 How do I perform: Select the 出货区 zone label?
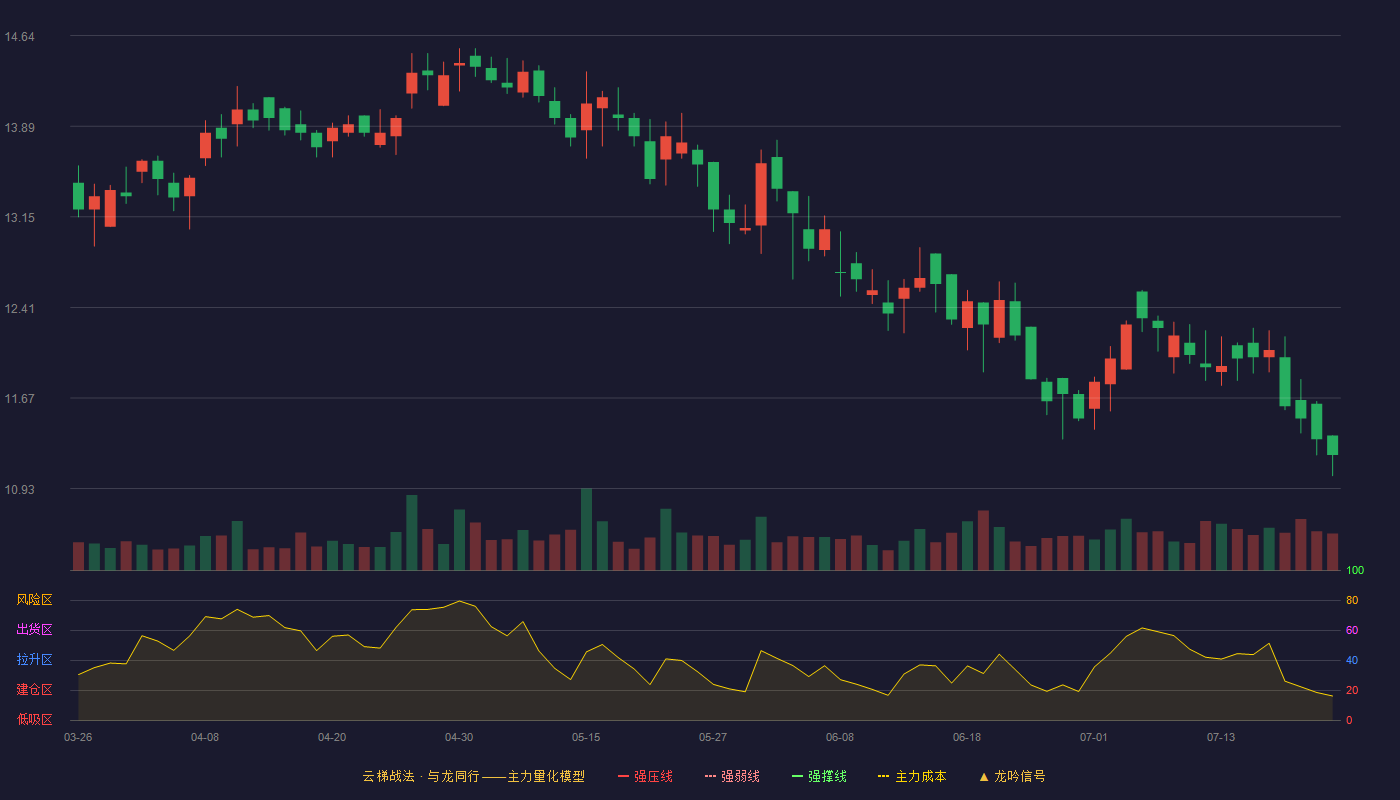coord(34,630)
